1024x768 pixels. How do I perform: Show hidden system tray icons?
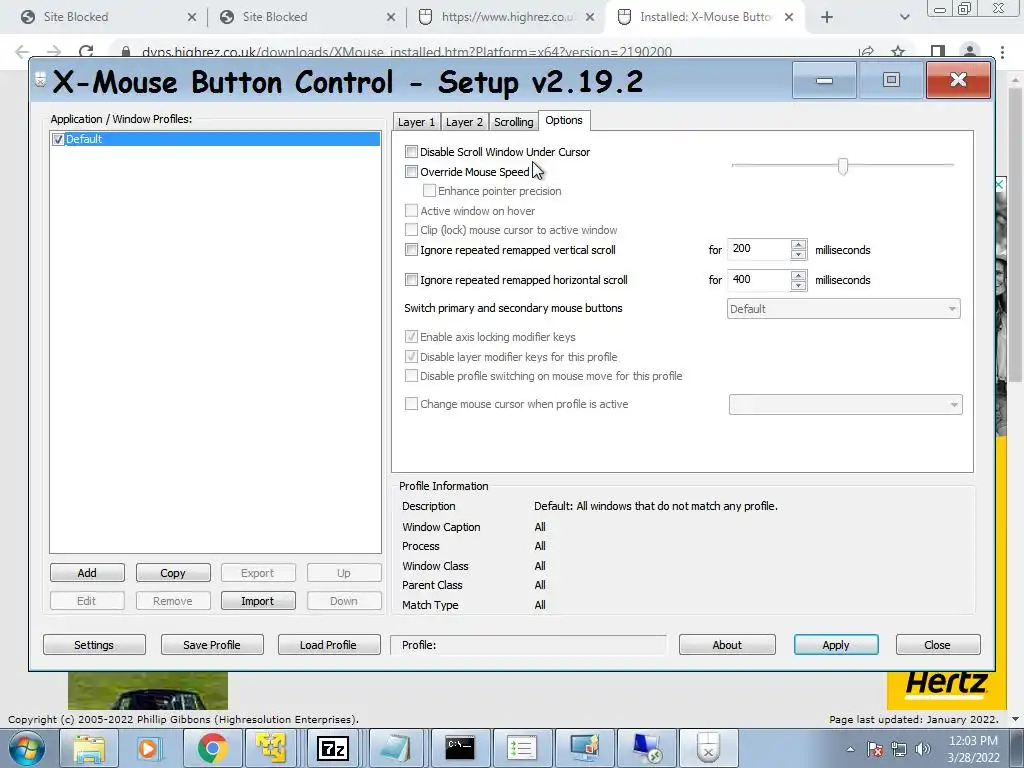coord(850,750)
